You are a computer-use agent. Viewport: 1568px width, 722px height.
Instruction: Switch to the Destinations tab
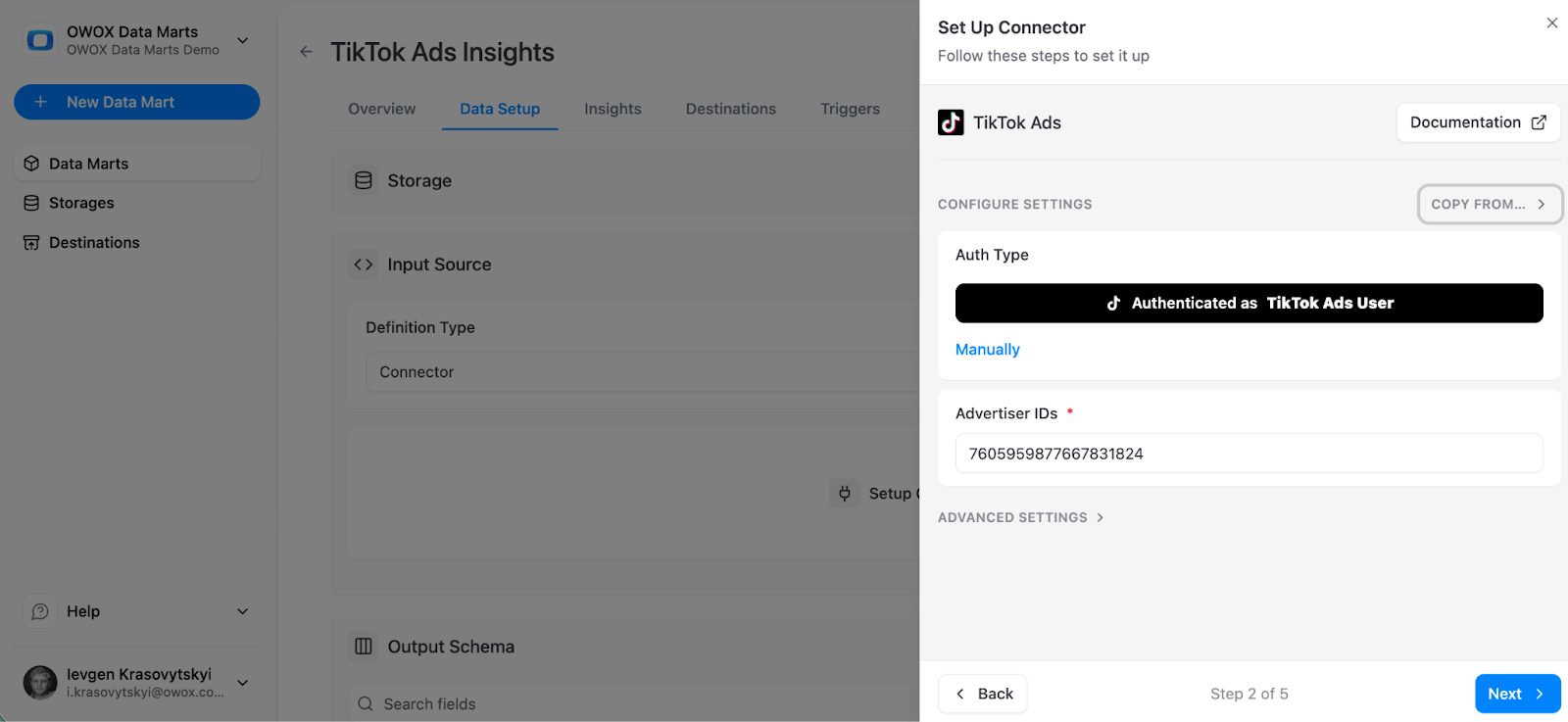[731, 109]
